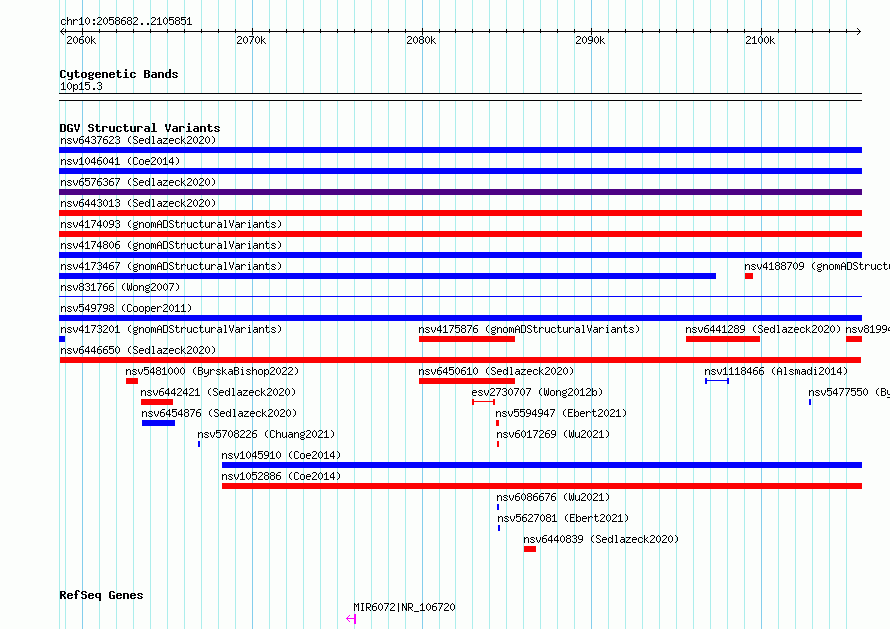The image size is (890, 629).
Task: Click red bar of nsv6450610 variant
Action: pos(467,381)
